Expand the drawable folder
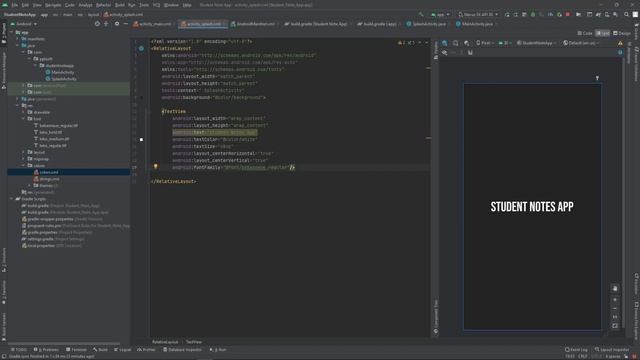640x360 pixels. (x=24, y=112)
